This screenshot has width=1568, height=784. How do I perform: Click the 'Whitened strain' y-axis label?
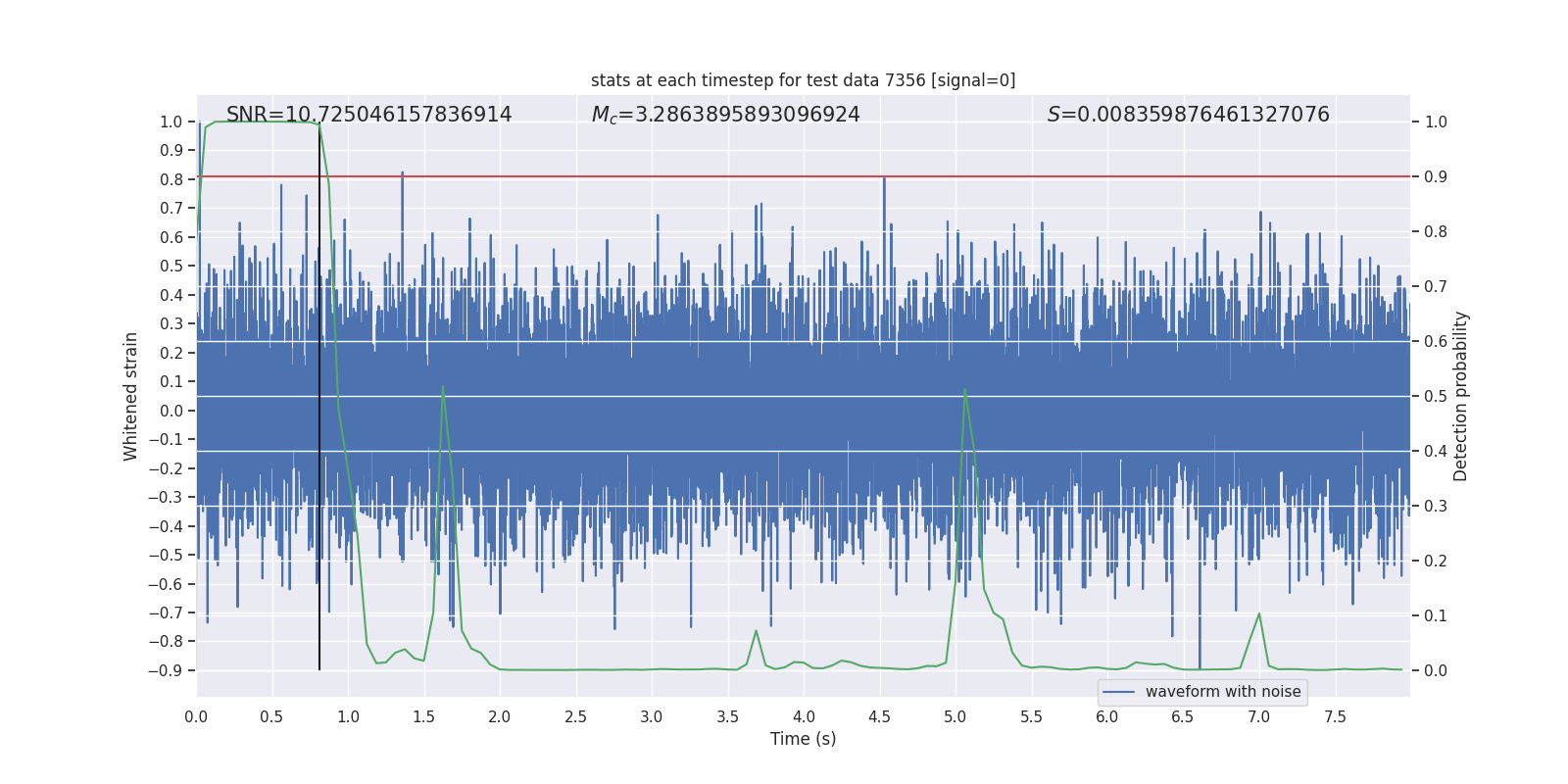click(130, 396)
